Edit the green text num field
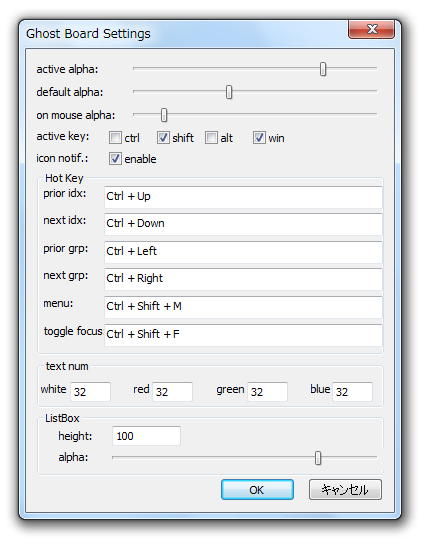Viewport: 424px width, 541px height. [x=267, y=392]
